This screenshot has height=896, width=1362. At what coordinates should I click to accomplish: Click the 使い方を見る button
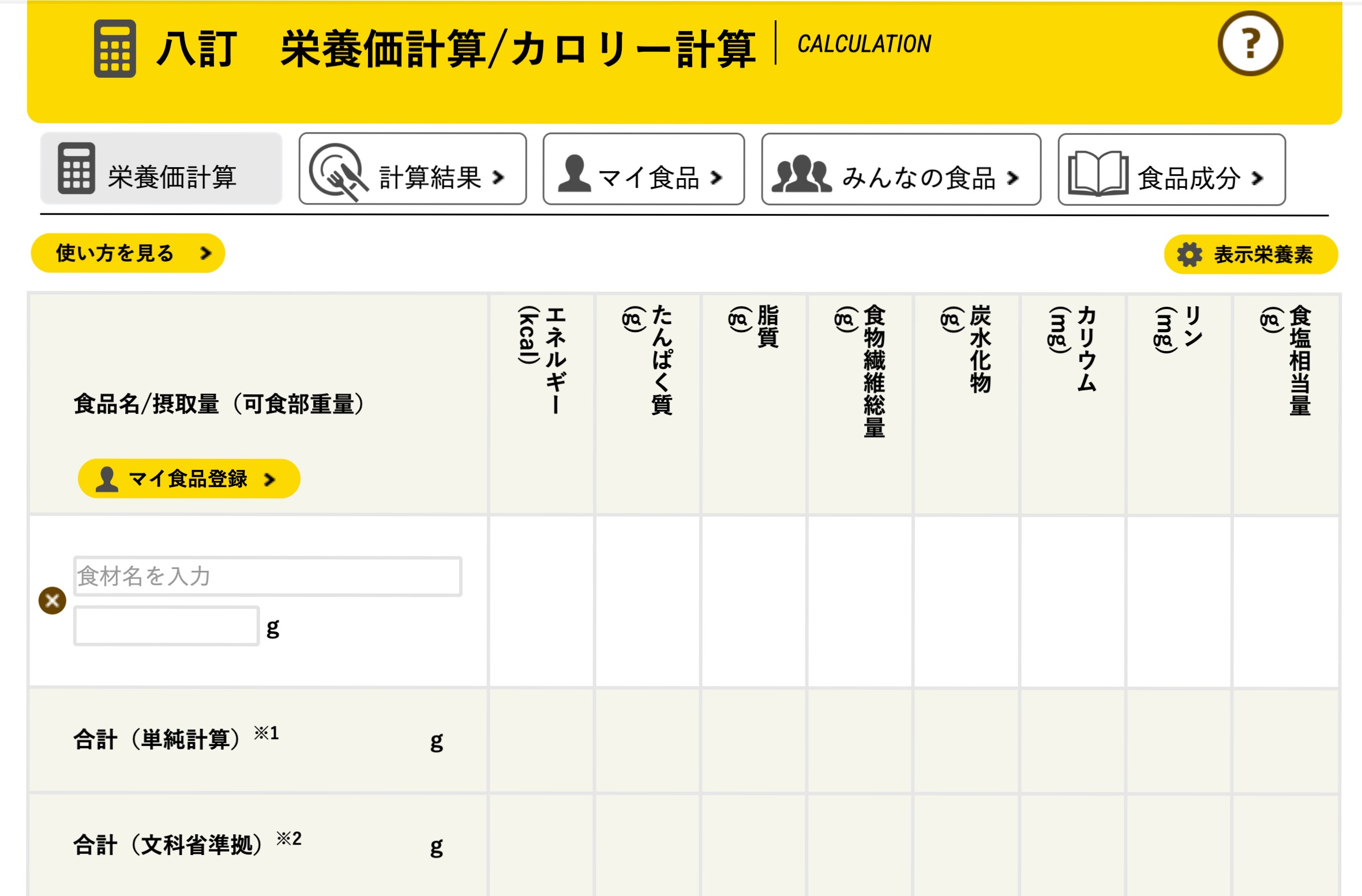pos(127,253)
